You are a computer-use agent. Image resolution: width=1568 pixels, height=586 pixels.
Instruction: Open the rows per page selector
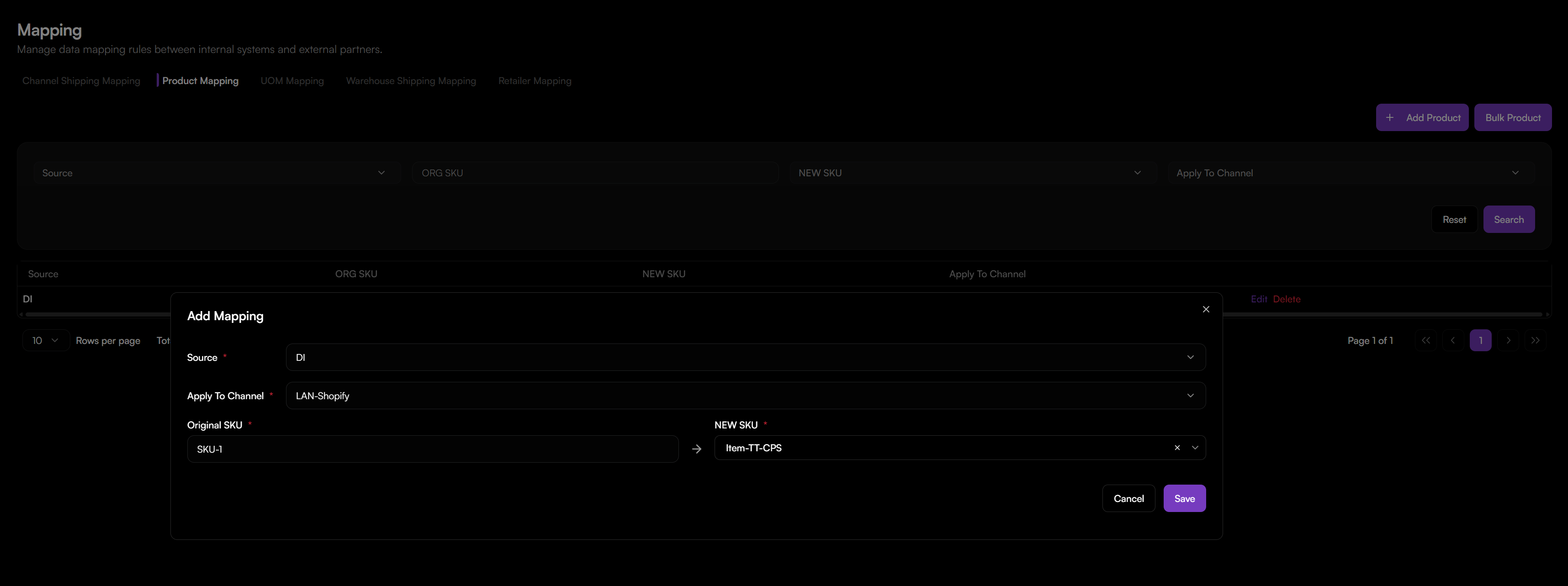tap(46, 341)
